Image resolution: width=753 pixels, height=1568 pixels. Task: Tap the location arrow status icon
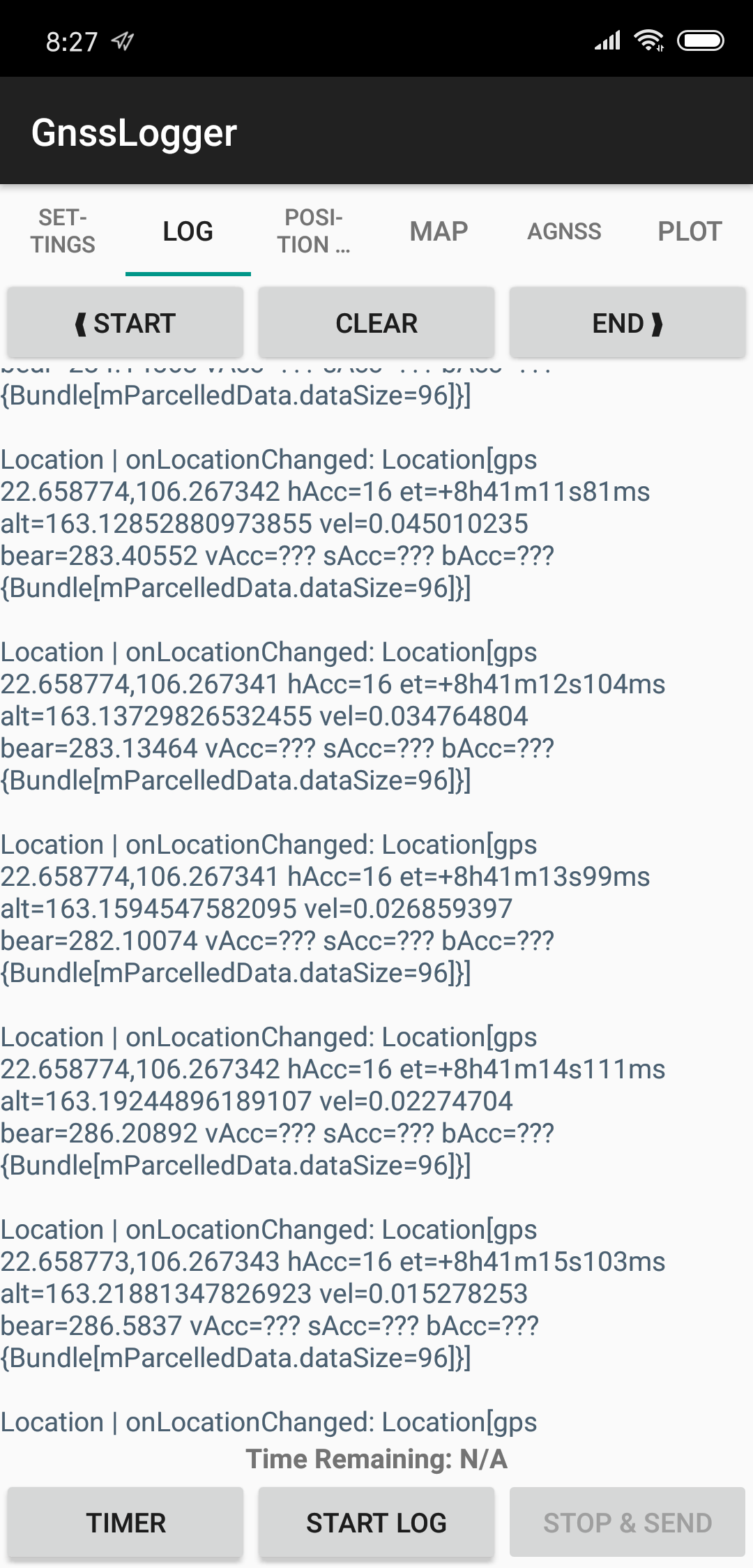tap(123, 42)
